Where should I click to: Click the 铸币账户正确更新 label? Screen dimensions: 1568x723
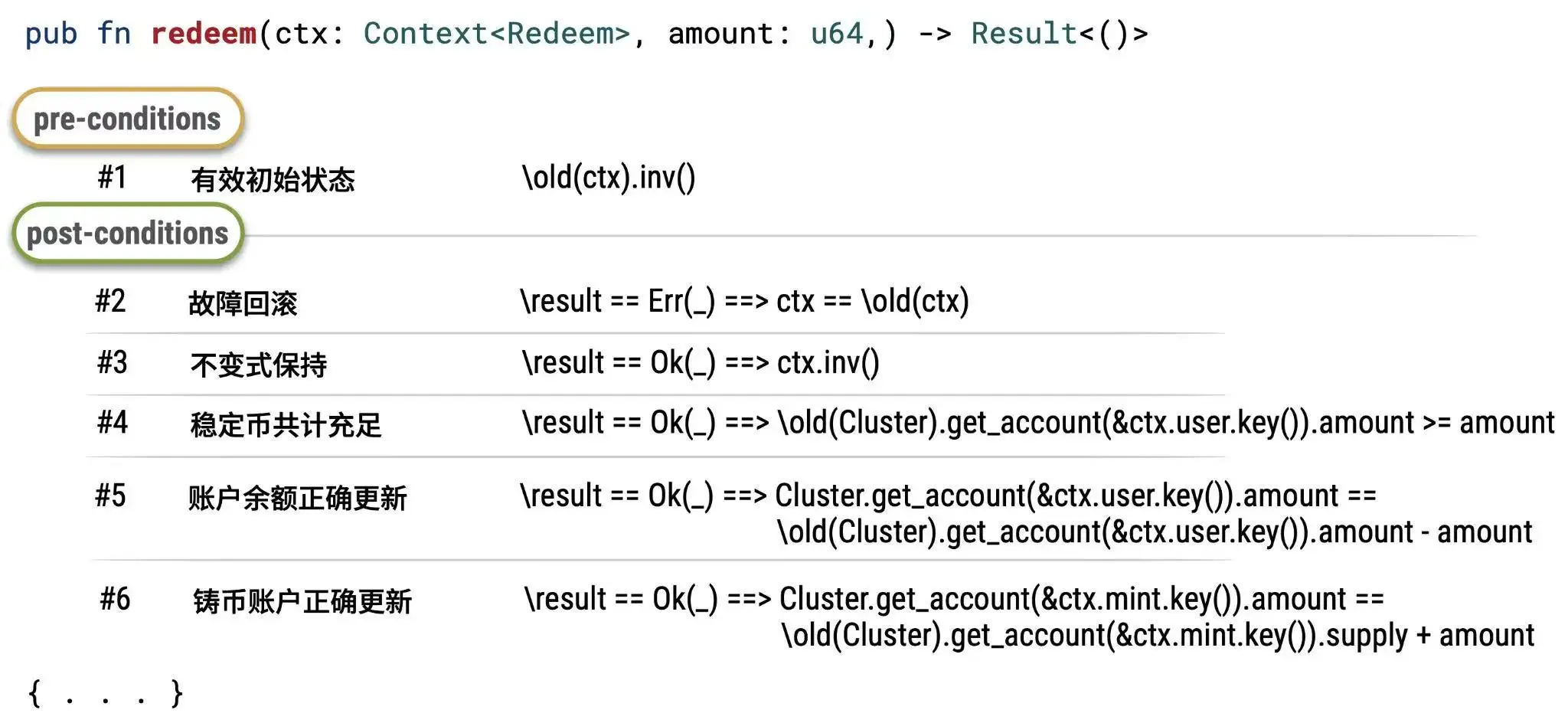pos(302,601)
